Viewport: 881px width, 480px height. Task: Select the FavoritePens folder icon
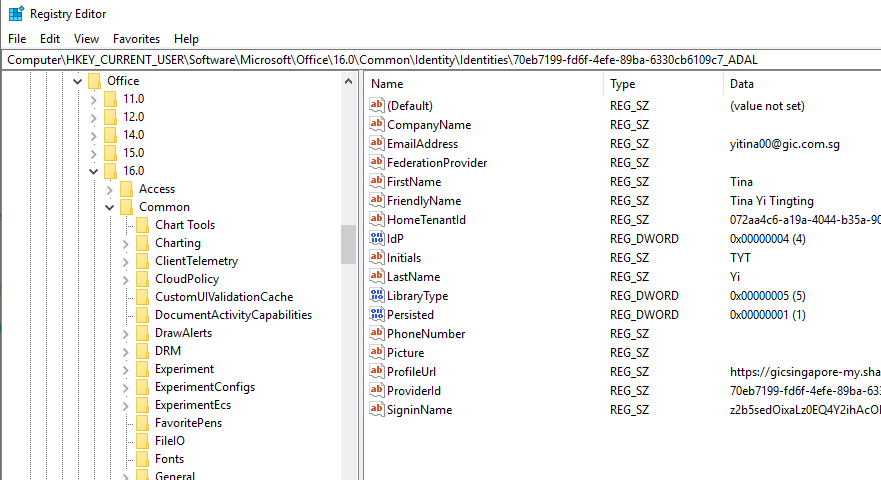click(143, 423)
